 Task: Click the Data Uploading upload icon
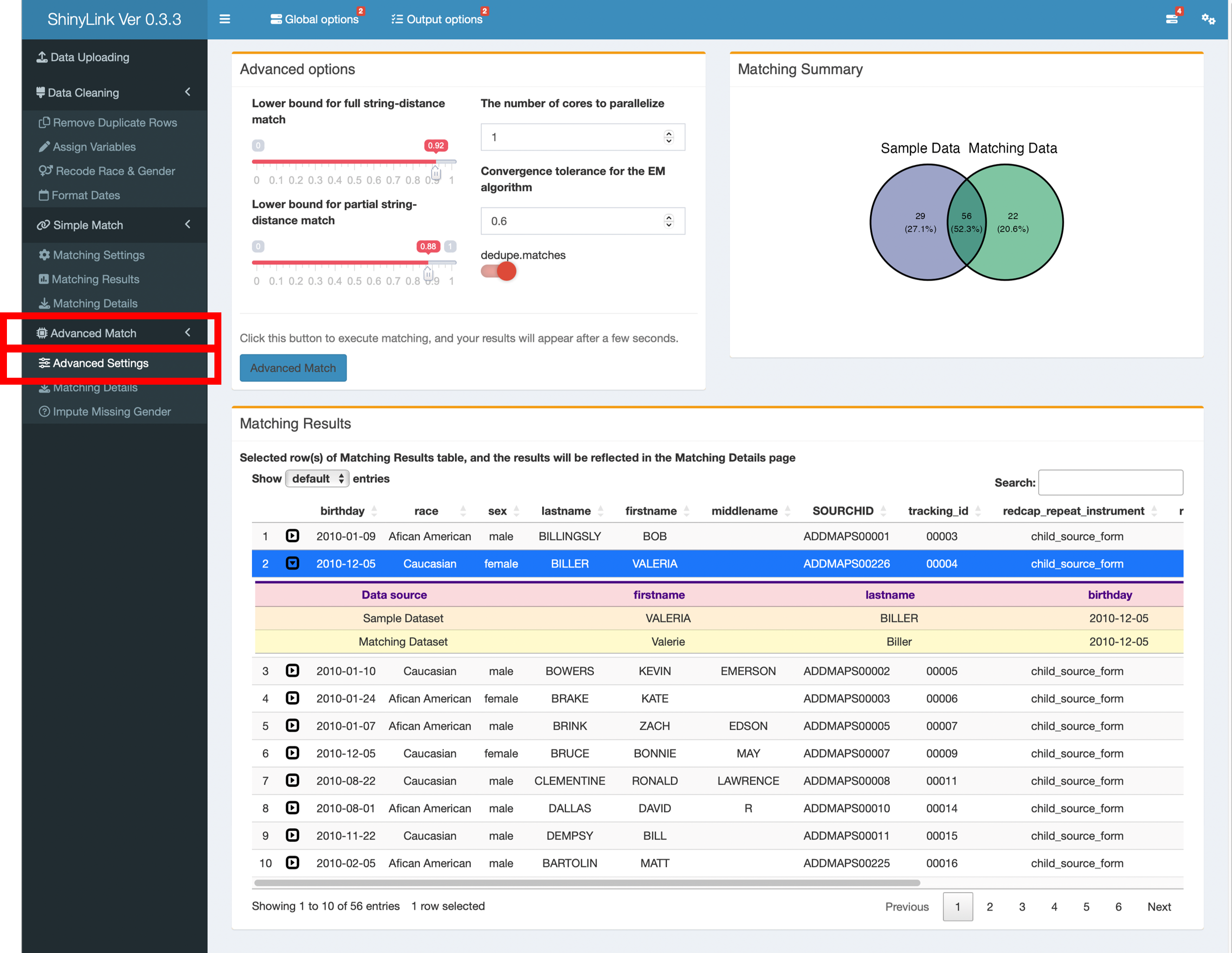pos(42,57)
